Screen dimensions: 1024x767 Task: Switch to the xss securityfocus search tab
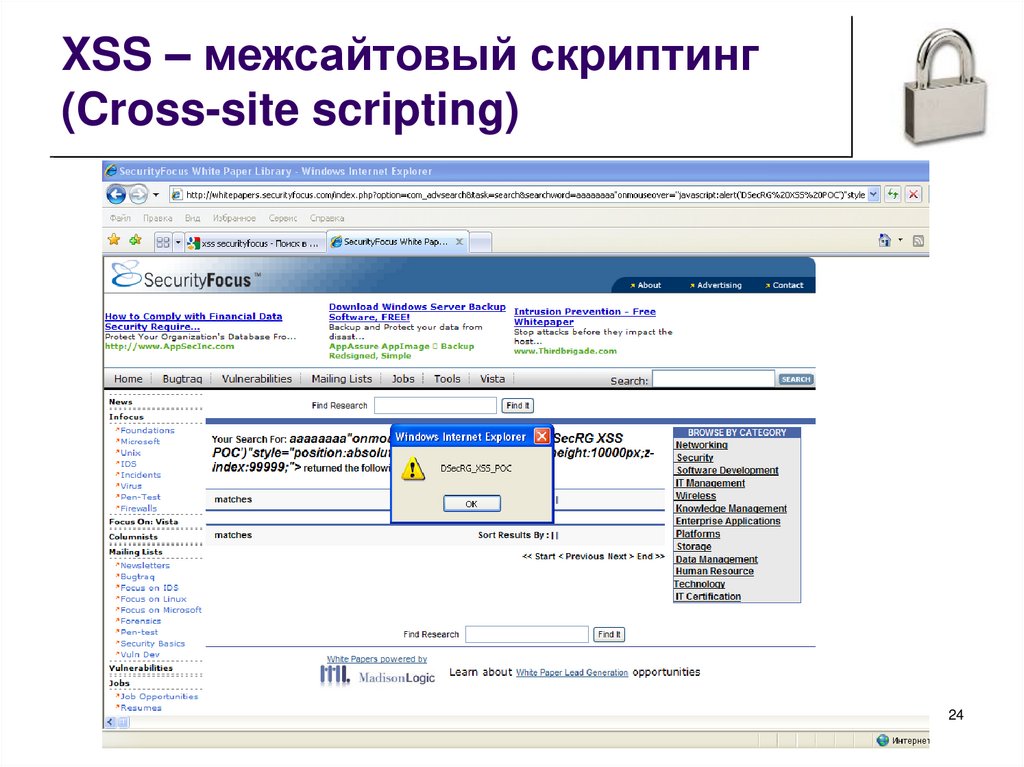[x=255, y=243]
